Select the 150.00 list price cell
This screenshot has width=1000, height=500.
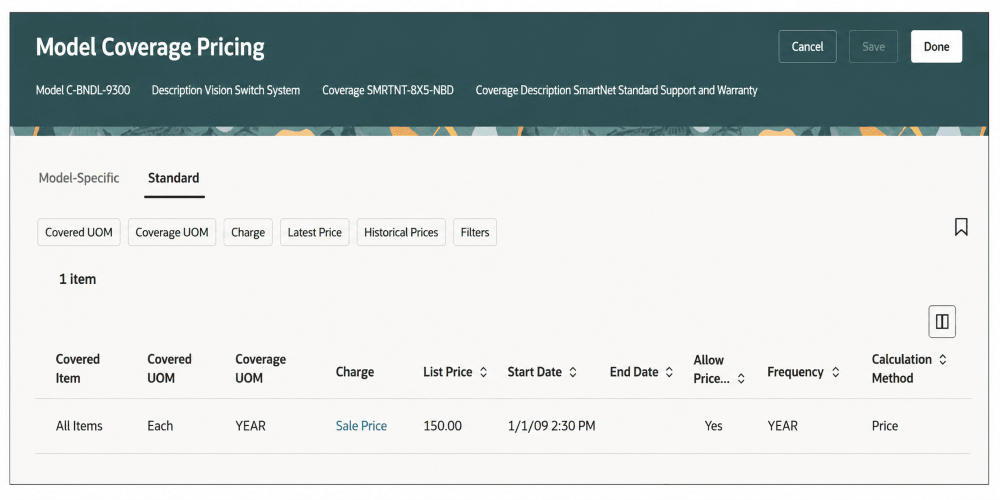click(x=443, y=426)
